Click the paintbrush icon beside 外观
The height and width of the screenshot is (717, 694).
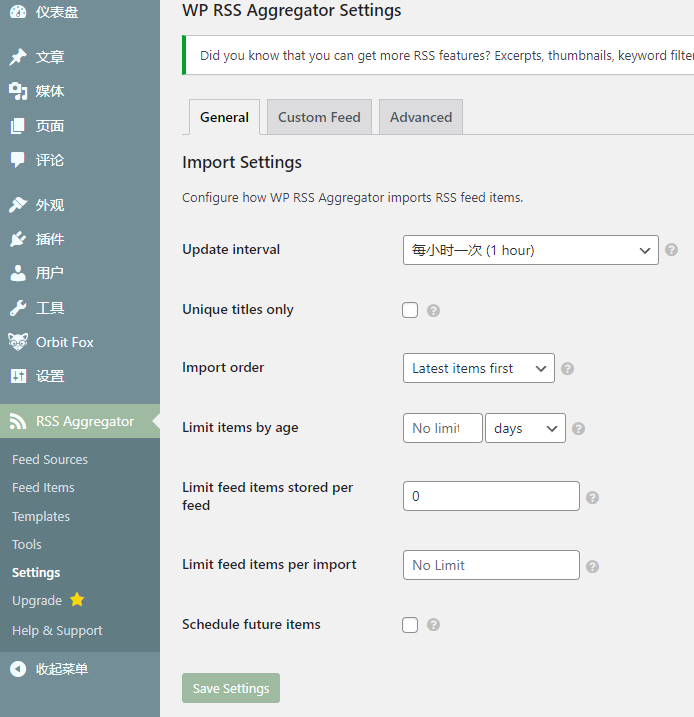18,205
